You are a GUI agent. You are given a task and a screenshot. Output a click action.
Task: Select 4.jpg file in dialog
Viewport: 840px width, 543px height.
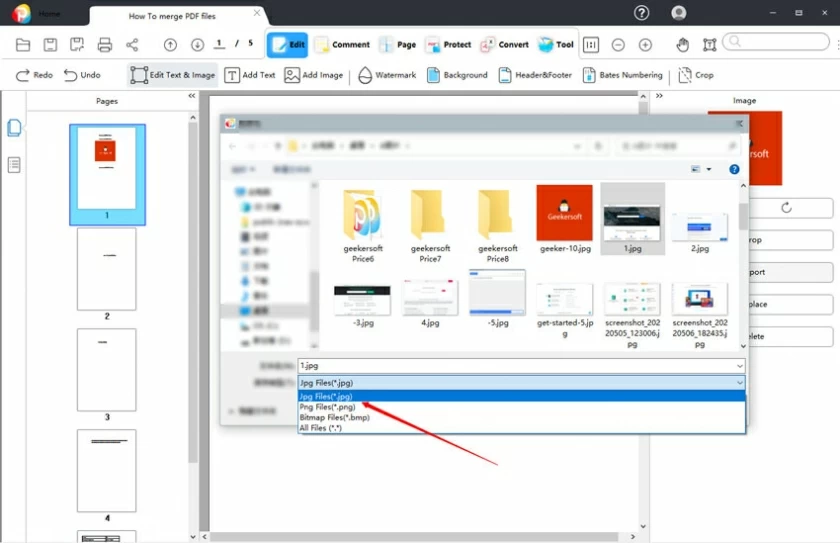[430, 303]
